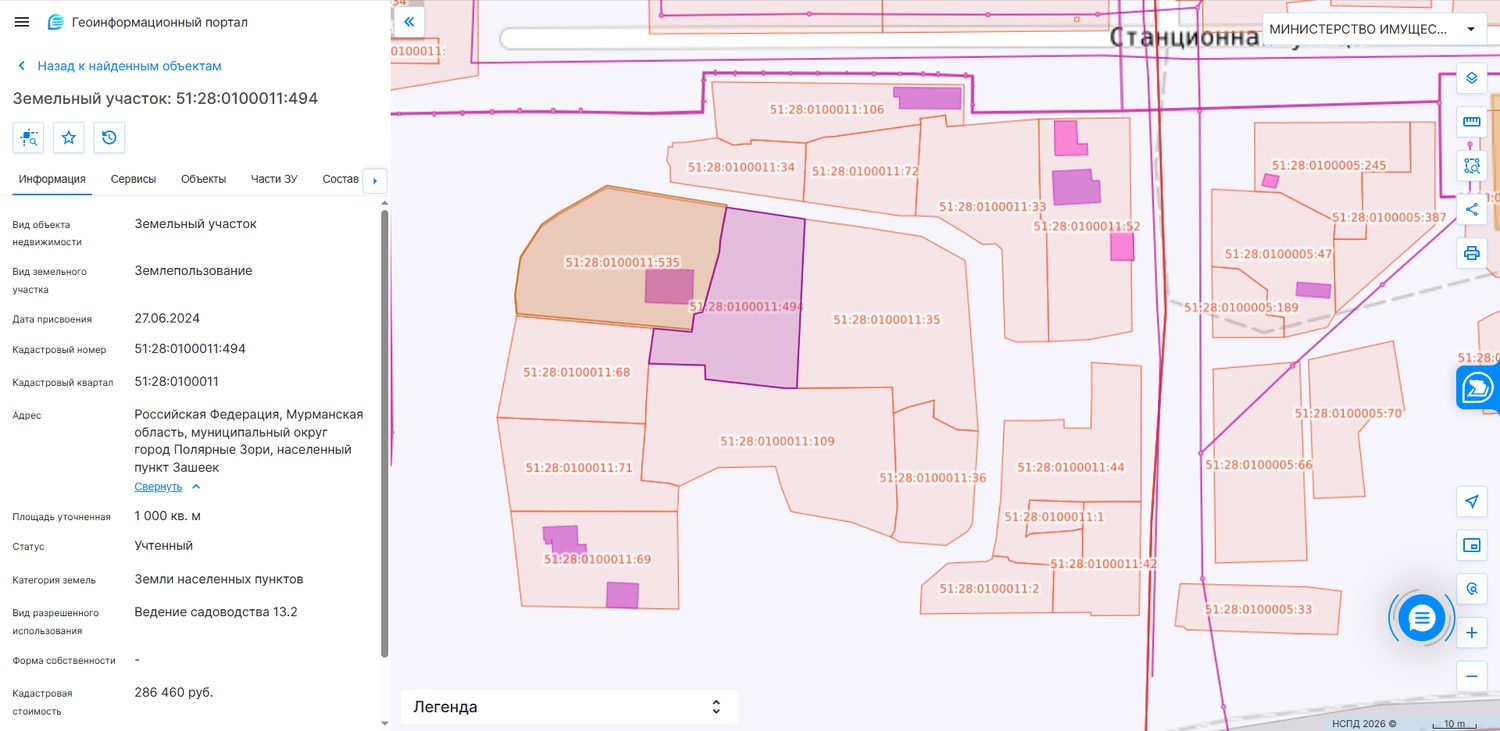Activate the area search selection tool
This screenshot has height=731, width=1500.
(1471, 166)
